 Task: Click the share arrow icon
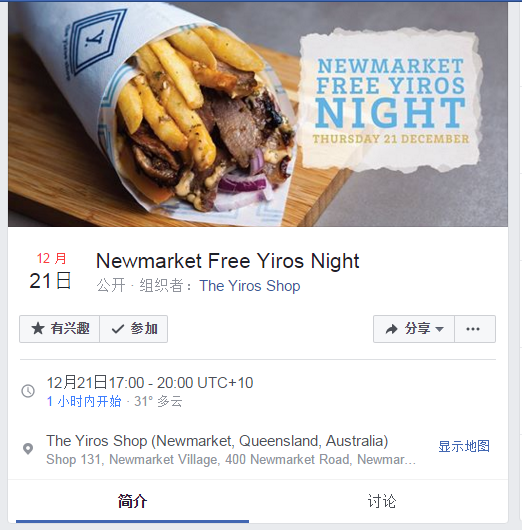[392, 329]
